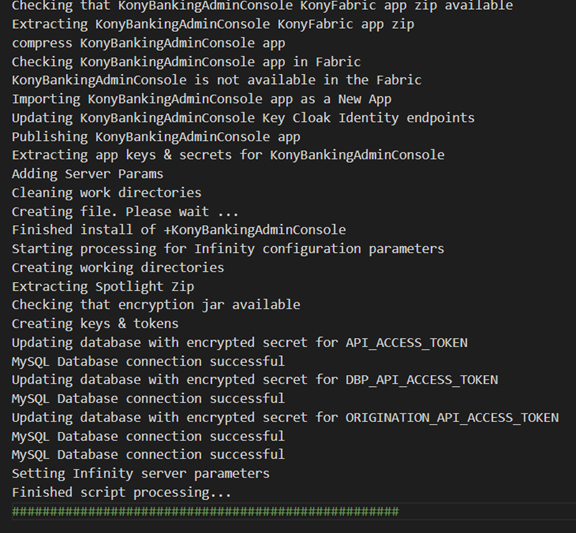Click the green hash separator line
This screenshot has height=533, width=576.
click(205, 511)
